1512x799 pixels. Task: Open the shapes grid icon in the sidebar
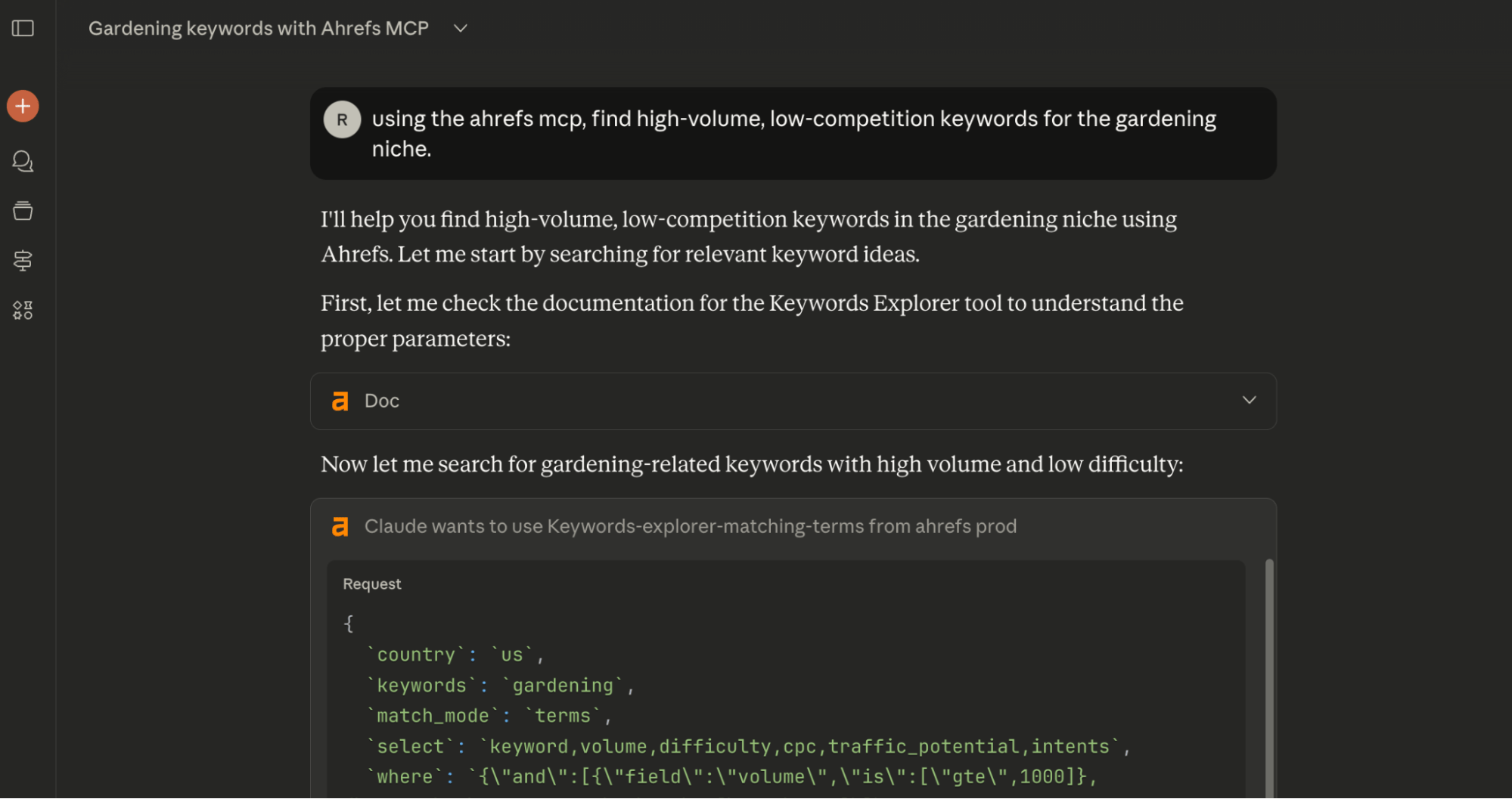(x=23, y=310)
